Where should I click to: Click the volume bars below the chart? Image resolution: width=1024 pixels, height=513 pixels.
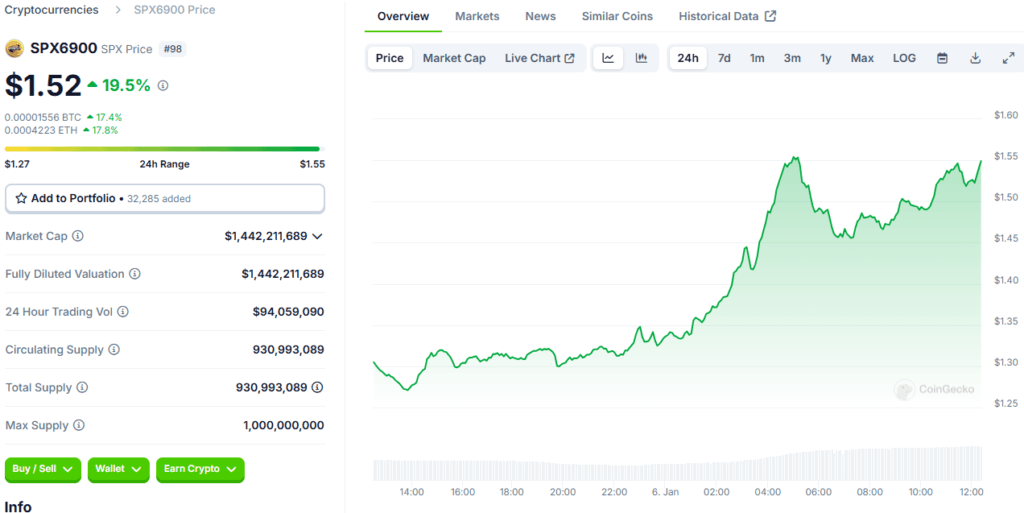(677, 464)
